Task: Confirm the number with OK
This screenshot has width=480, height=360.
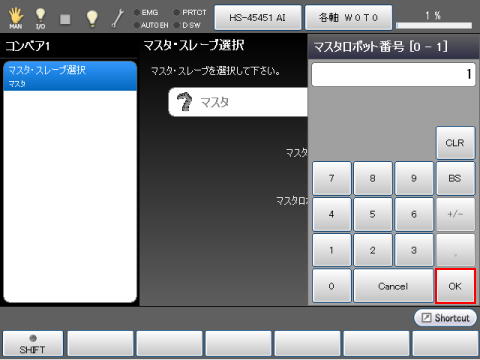Action: coord(455,286)
